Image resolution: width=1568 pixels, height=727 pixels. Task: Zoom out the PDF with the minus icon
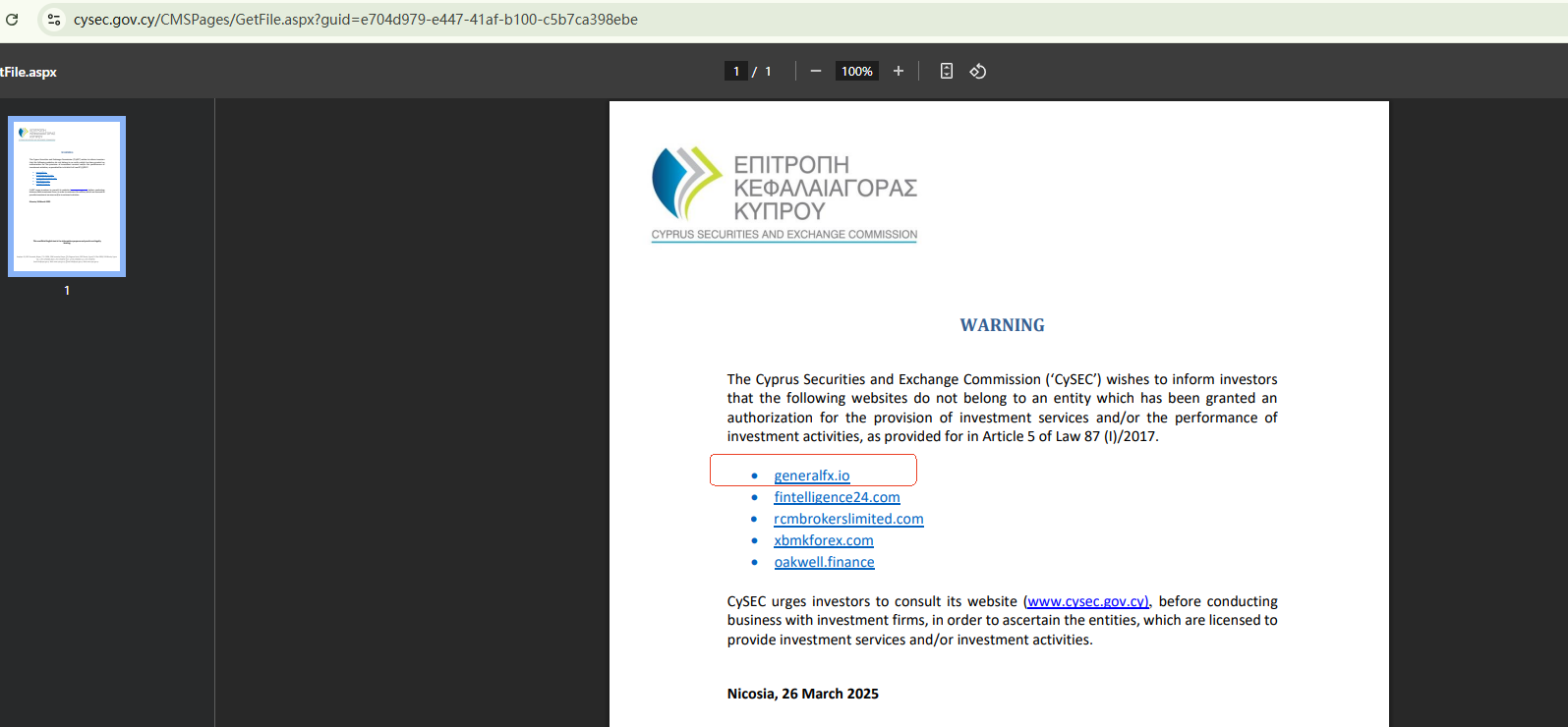pyautogui.click(x=816, y=71)
